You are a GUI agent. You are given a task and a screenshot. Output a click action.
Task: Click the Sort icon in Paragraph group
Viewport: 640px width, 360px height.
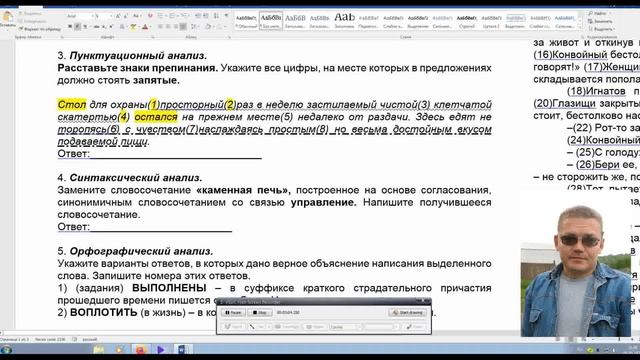tap(216, 16)
